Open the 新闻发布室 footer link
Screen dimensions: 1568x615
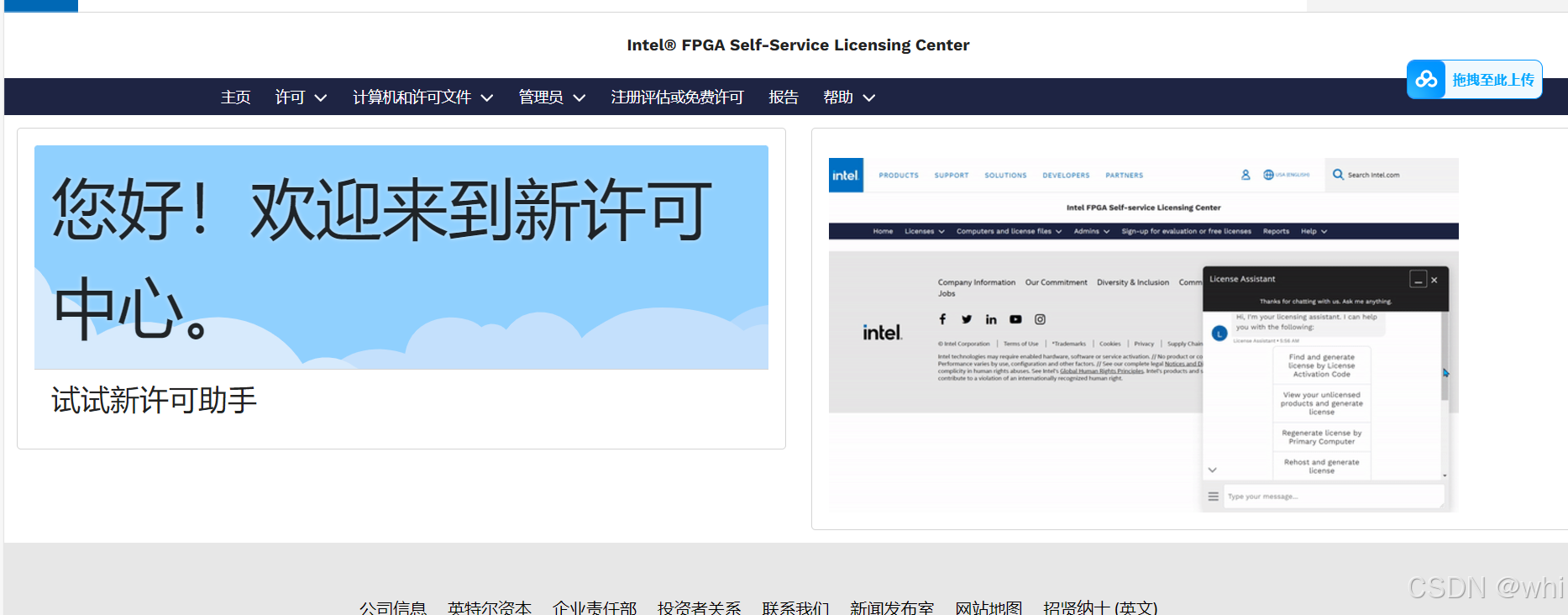892,607
